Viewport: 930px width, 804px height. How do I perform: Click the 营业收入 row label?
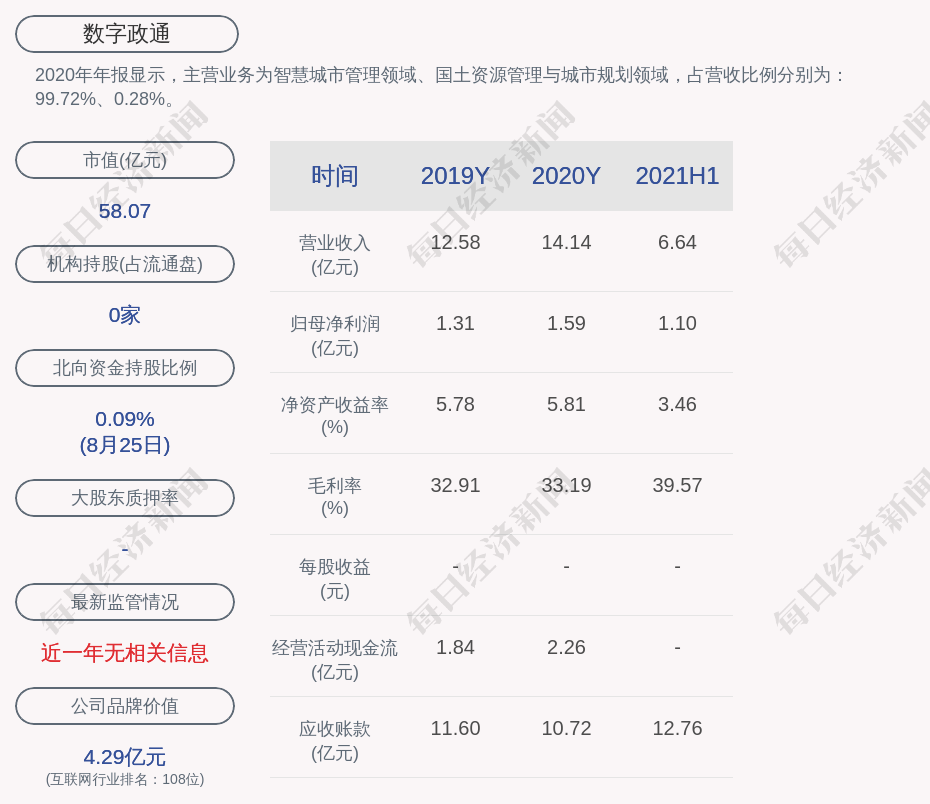(x=335, y=254)
